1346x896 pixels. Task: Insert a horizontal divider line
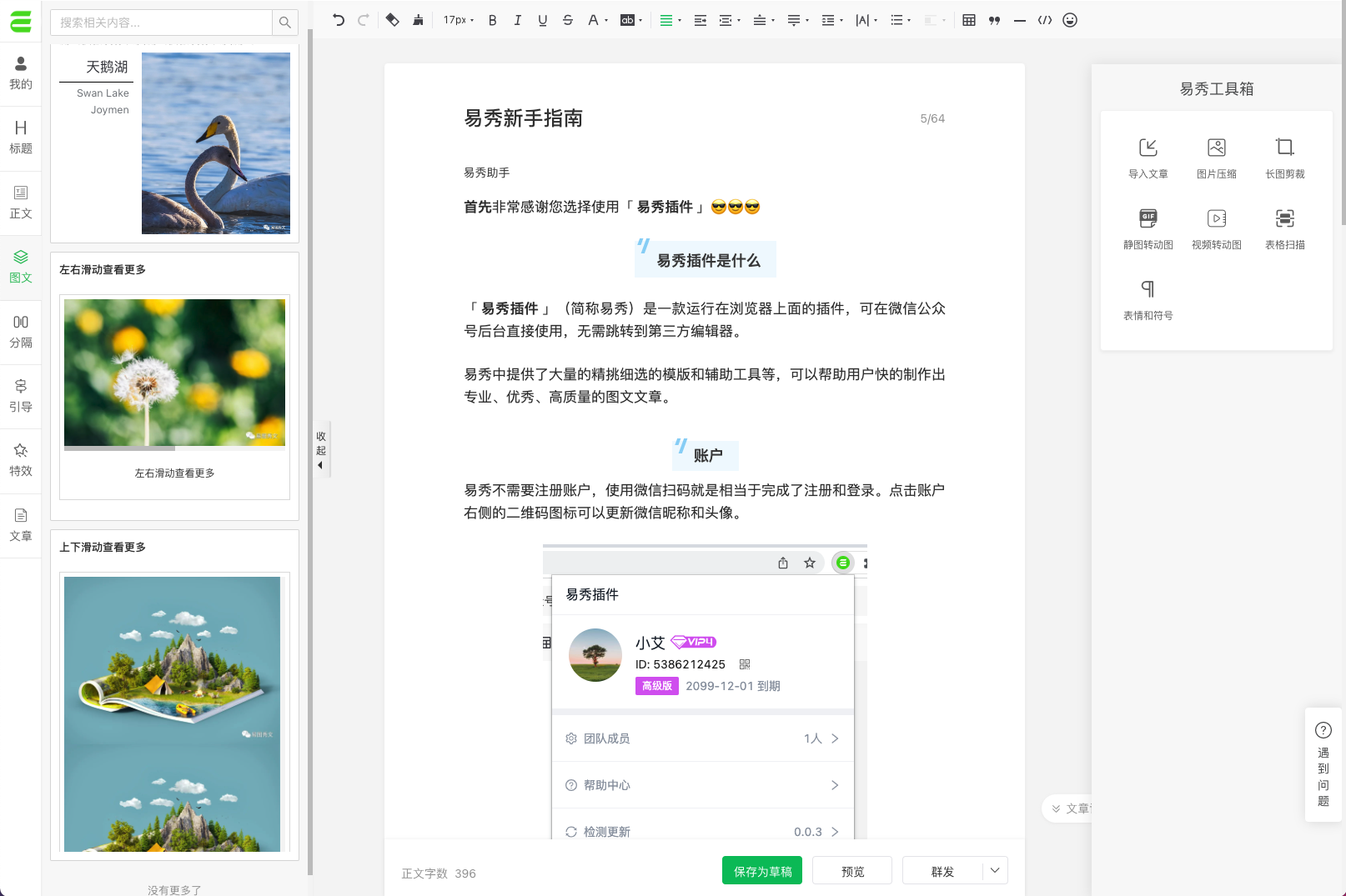(x=1020, y=20)
